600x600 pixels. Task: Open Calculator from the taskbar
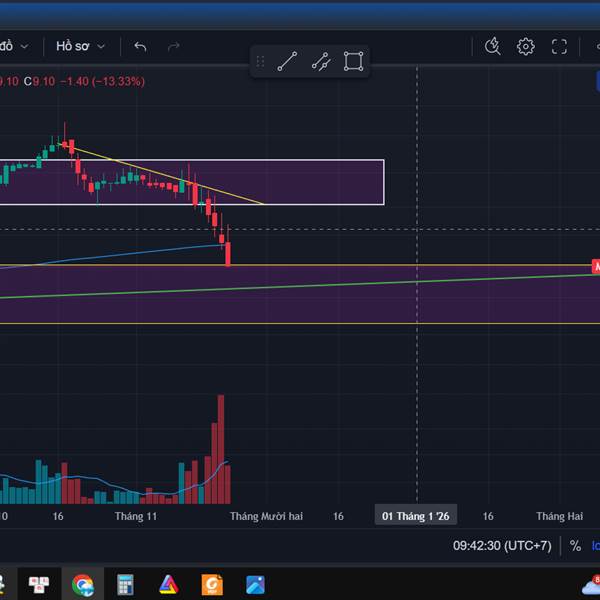125,585
